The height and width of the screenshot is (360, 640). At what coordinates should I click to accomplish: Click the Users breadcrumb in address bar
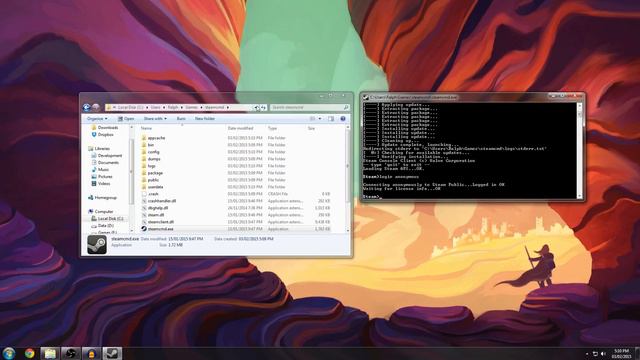click(x=156, y=107)
